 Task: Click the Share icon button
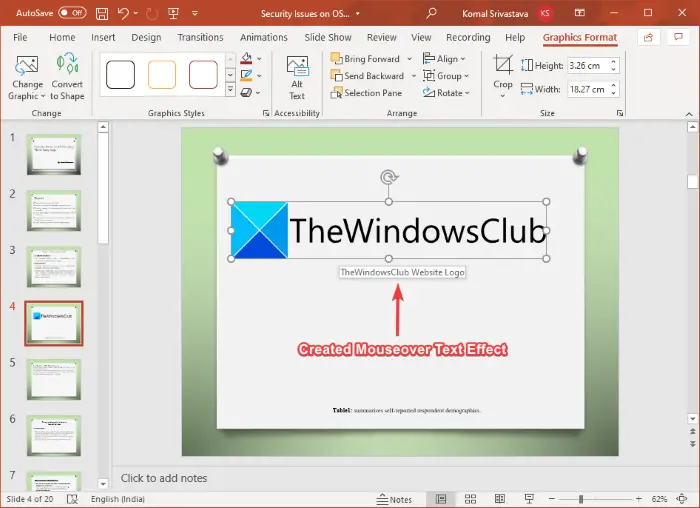click(x=648, y=37)
